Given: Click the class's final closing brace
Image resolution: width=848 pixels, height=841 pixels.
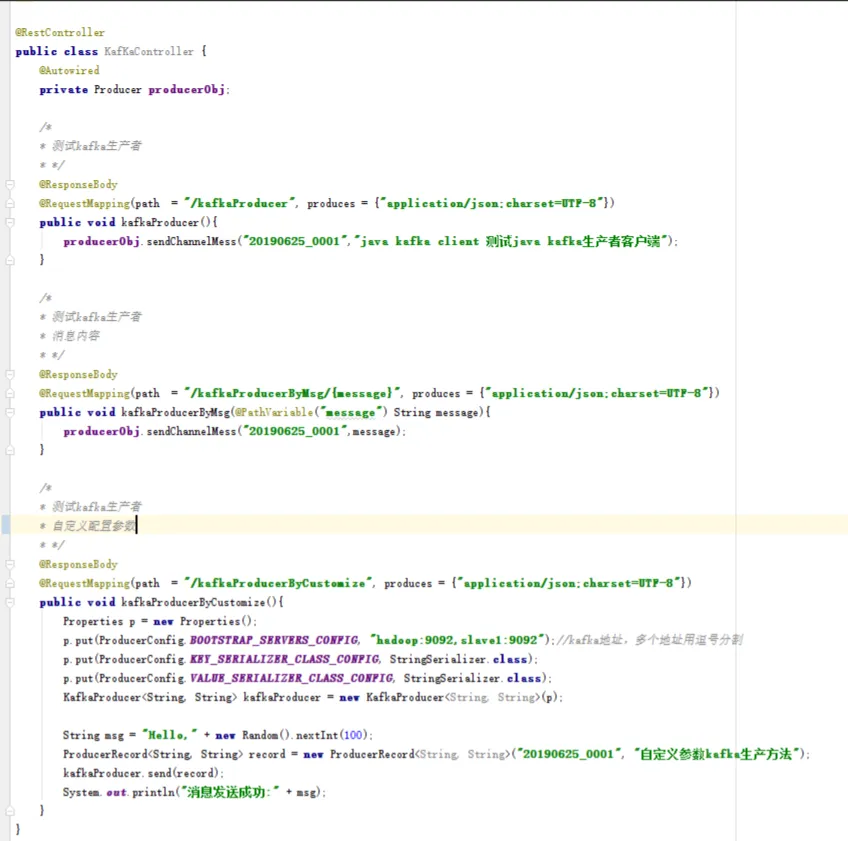Looking at the screenshot, I should point(18,829).
